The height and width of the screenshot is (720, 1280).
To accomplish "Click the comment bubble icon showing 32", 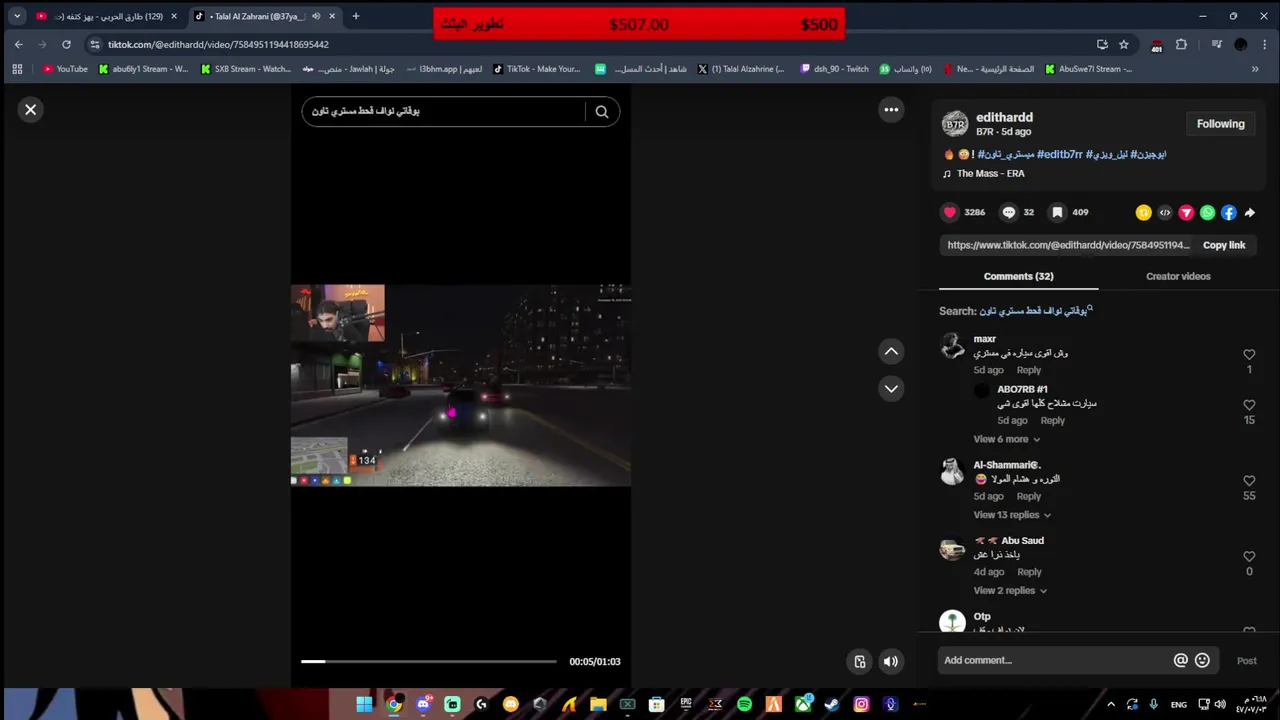I will [1009, 212].
